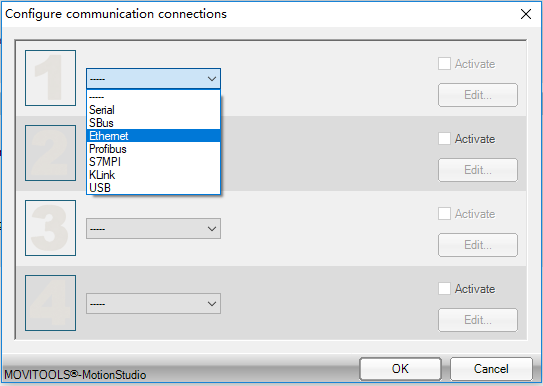
Task: Click the OK button
Action: (400, 369)
